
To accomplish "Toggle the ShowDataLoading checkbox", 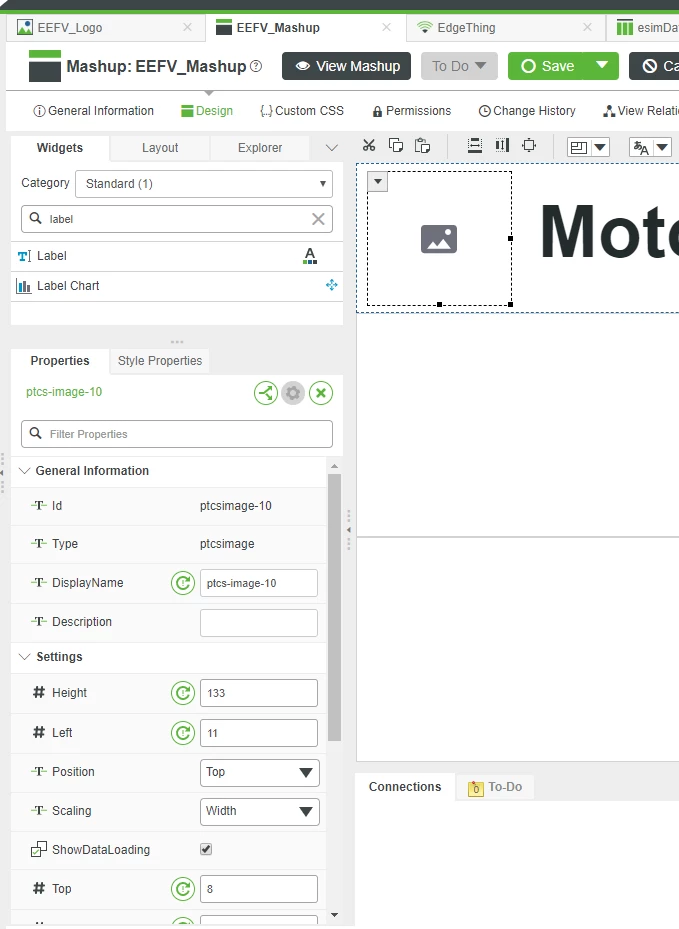I will (x=206, y=849).
